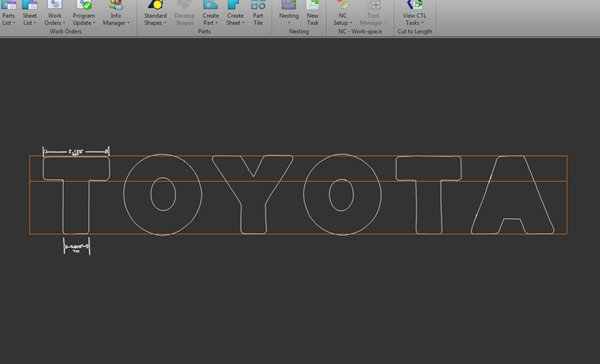This screenshot has width=600, height=364.
Task: Select the second letter T outline
Action: coord(429,195)
